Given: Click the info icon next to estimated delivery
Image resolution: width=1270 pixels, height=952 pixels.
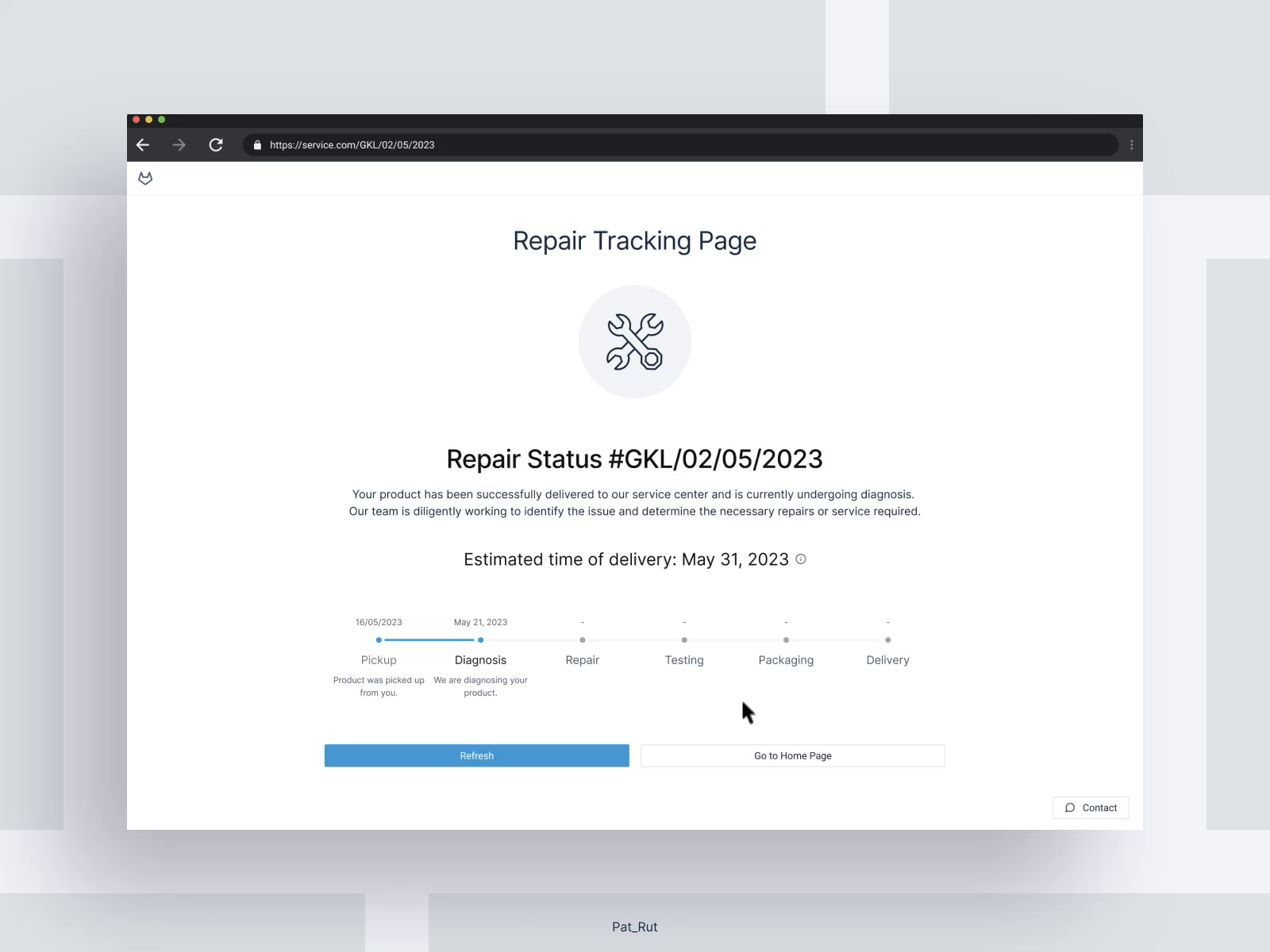Looking at the screenshot, I should point(801,559).
